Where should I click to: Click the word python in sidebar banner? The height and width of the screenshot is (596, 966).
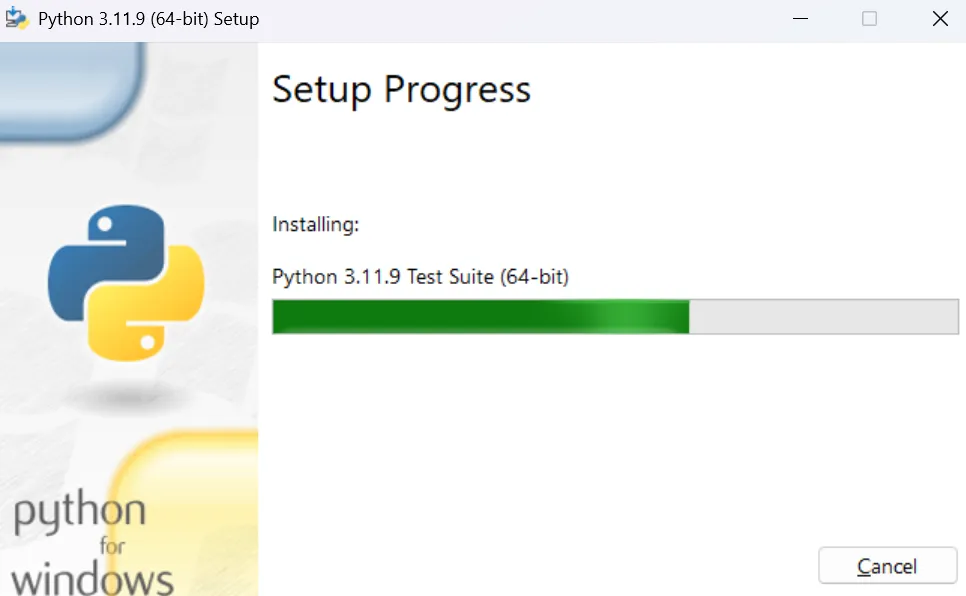(x=79, y=511)
